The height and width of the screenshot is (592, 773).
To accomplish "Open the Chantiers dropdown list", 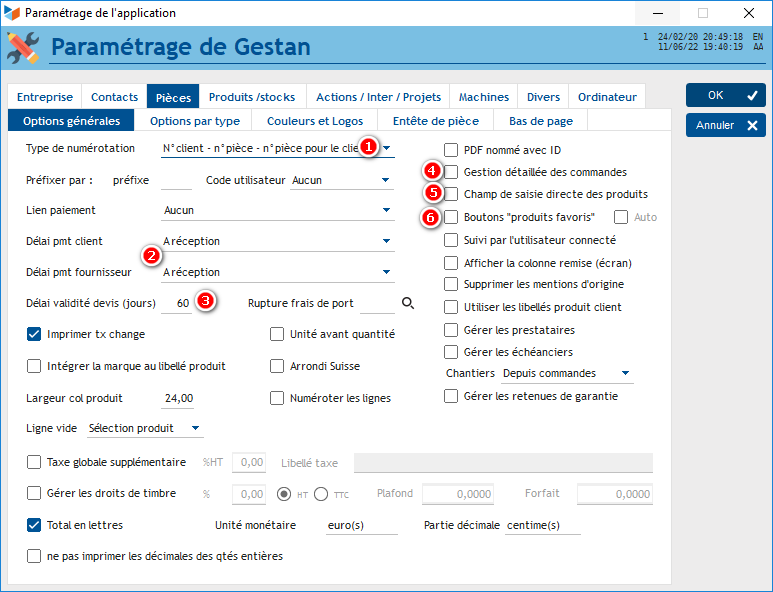I will click(x=625, y=374).
